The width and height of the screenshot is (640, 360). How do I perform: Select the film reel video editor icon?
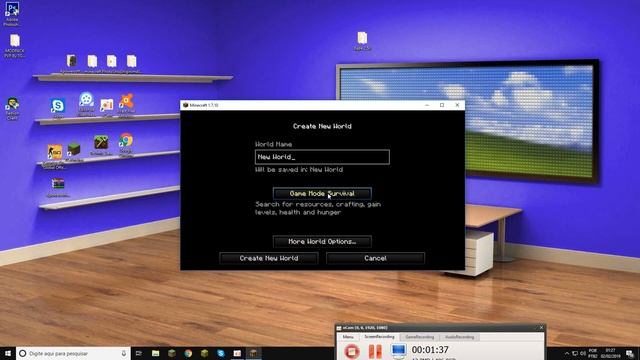[86, 103]
